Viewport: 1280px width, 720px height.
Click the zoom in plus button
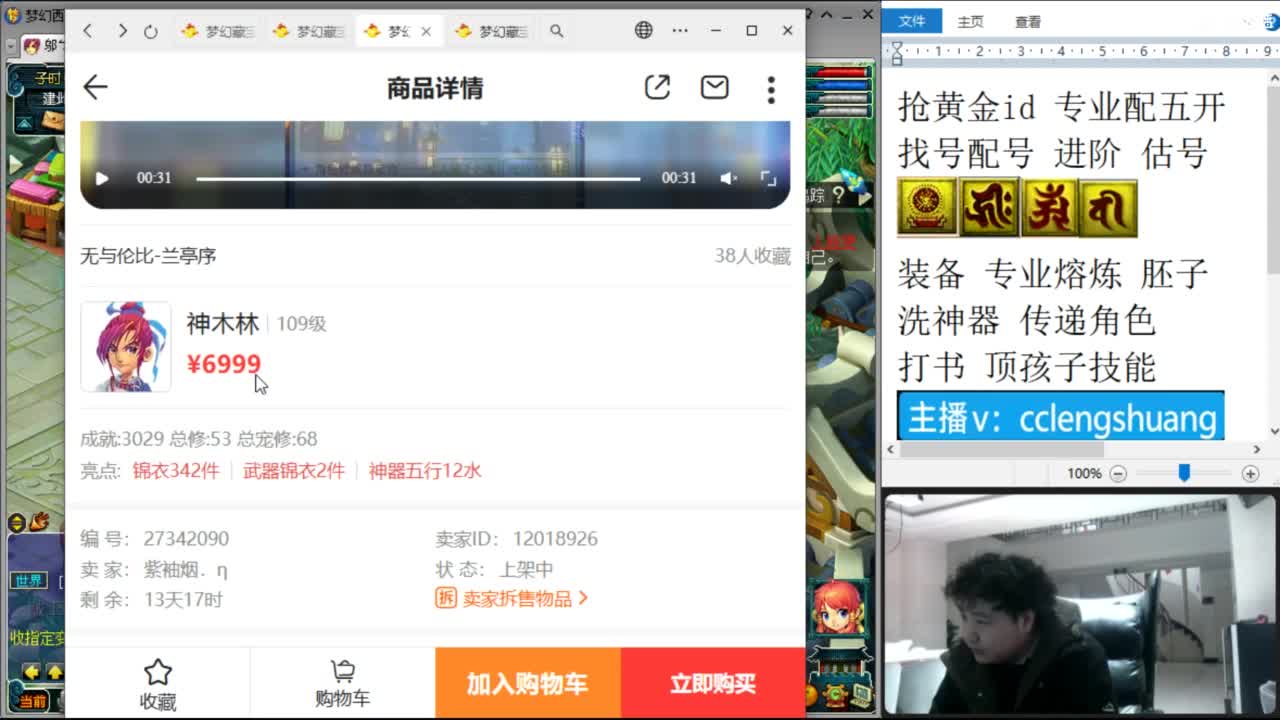(1250, 473)
